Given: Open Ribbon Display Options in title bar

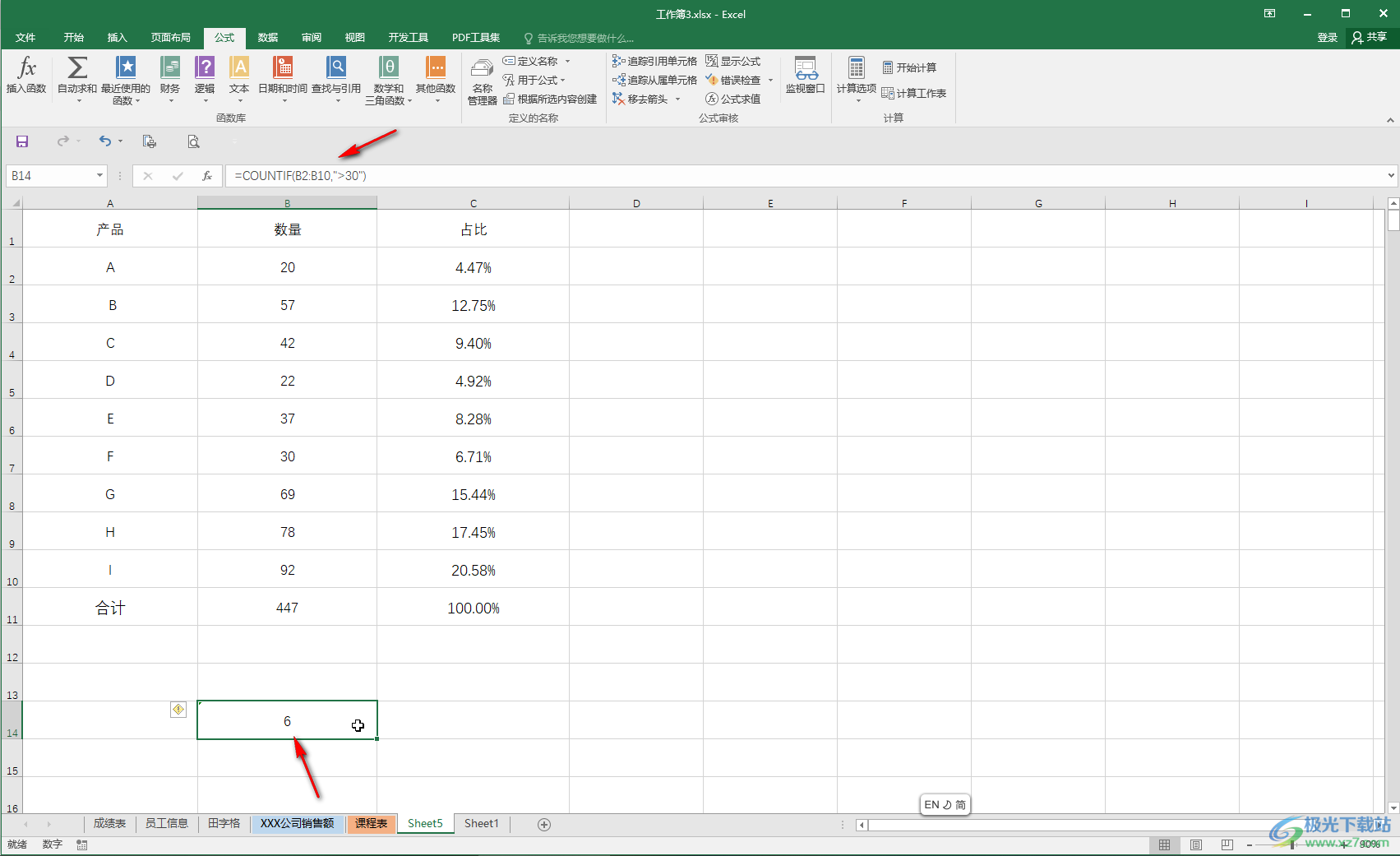Looking at the screenshot, I should [x=1270, y=14].
